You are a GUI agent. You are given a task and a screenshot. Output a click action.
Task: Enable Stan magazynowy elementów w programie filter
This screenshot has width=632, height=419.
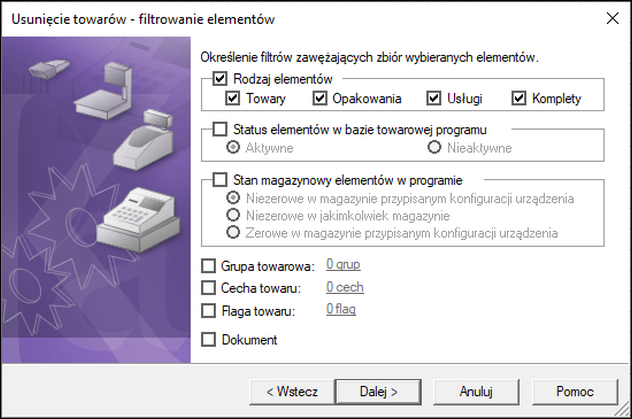221,180
